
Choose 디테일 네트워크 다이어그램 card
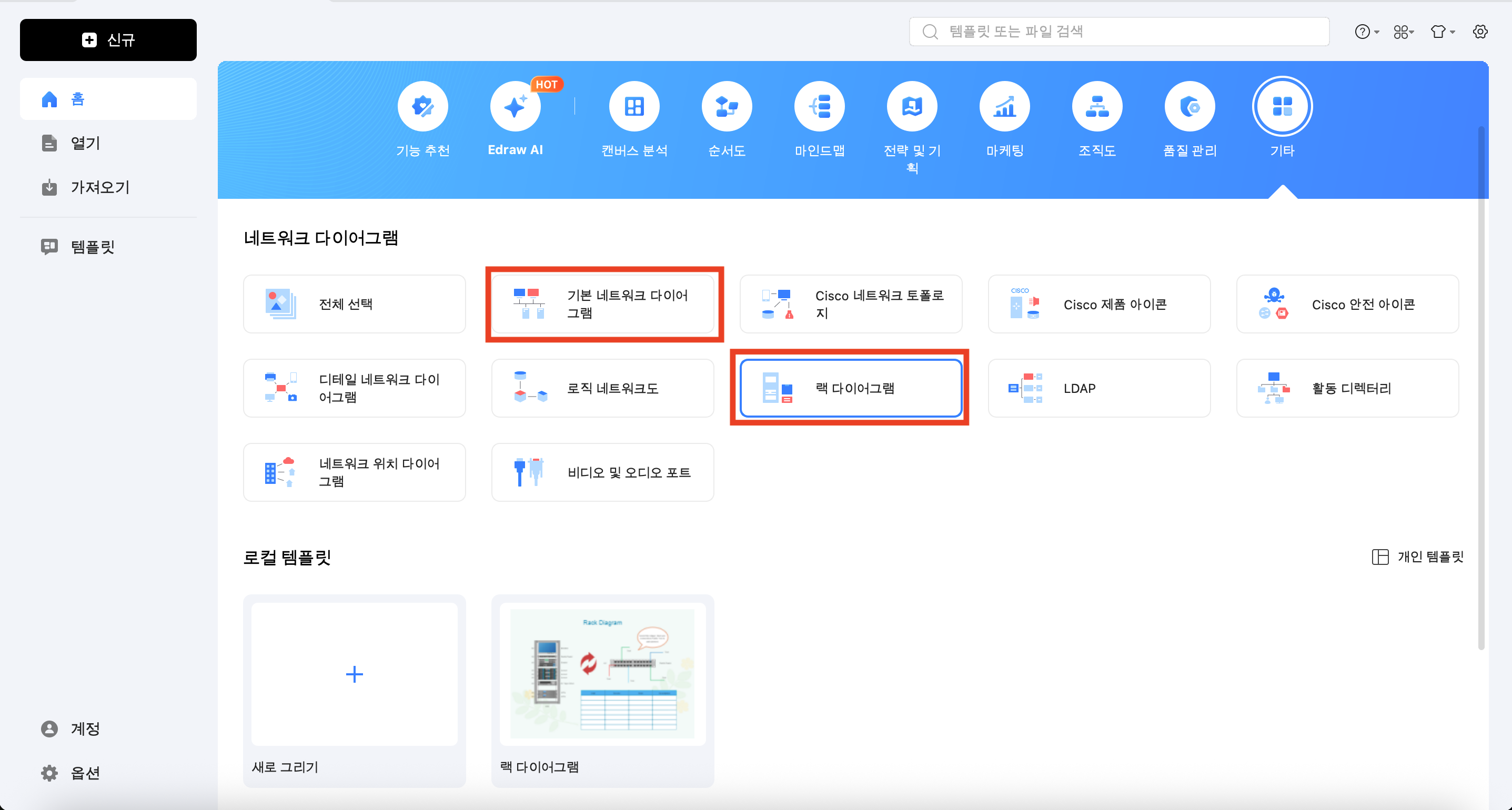[x=355, y=388]
